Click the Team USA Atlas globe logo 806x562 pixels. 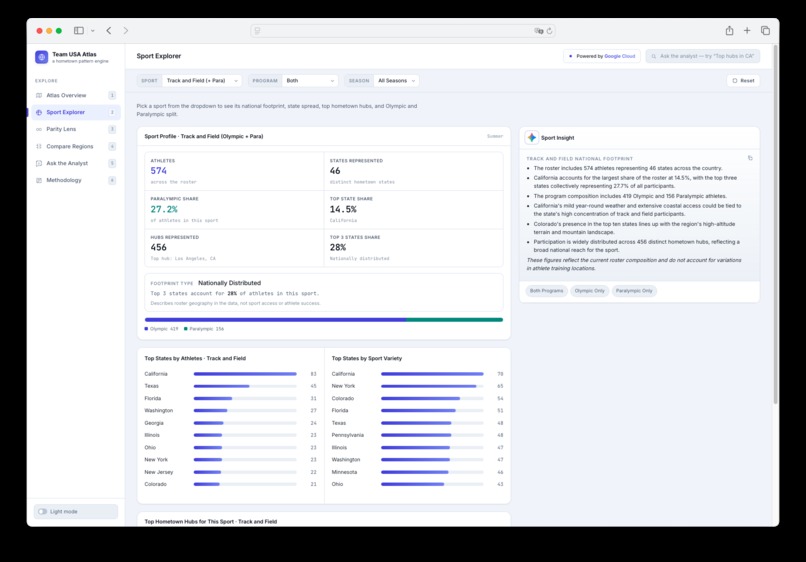(x=42, y=57)
